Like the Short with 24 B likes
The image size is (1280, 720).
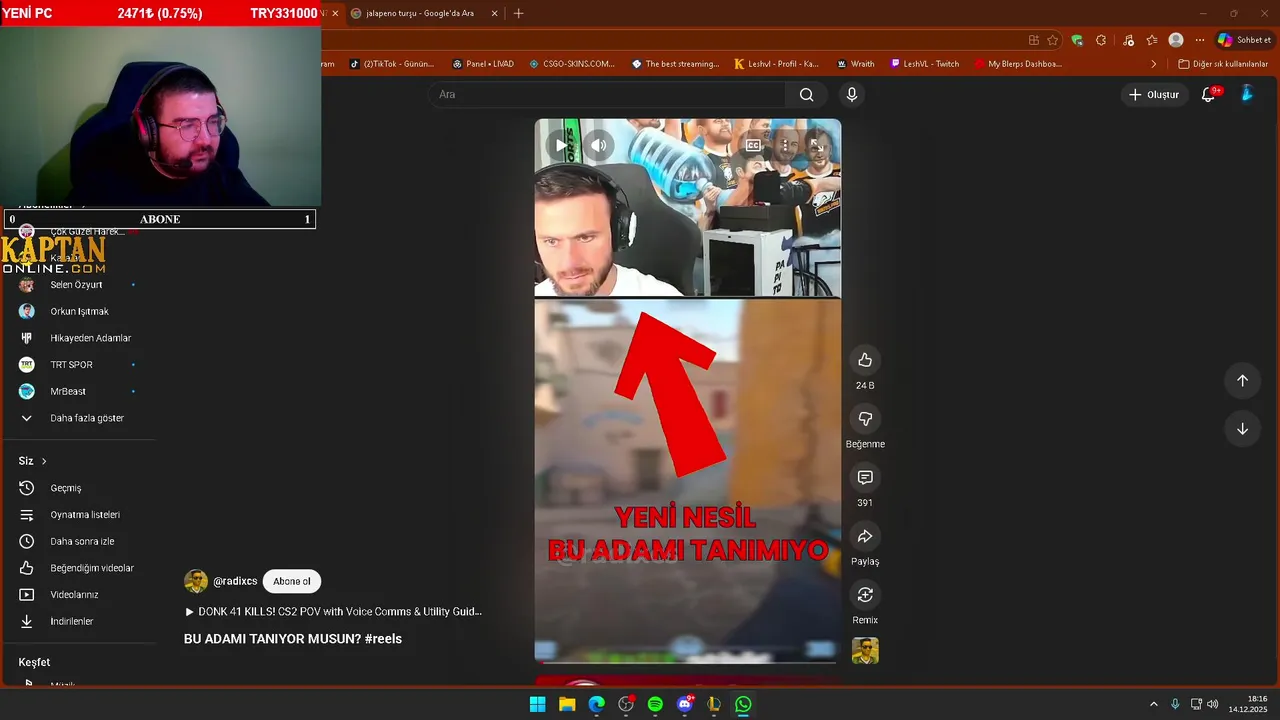[865, 360]
